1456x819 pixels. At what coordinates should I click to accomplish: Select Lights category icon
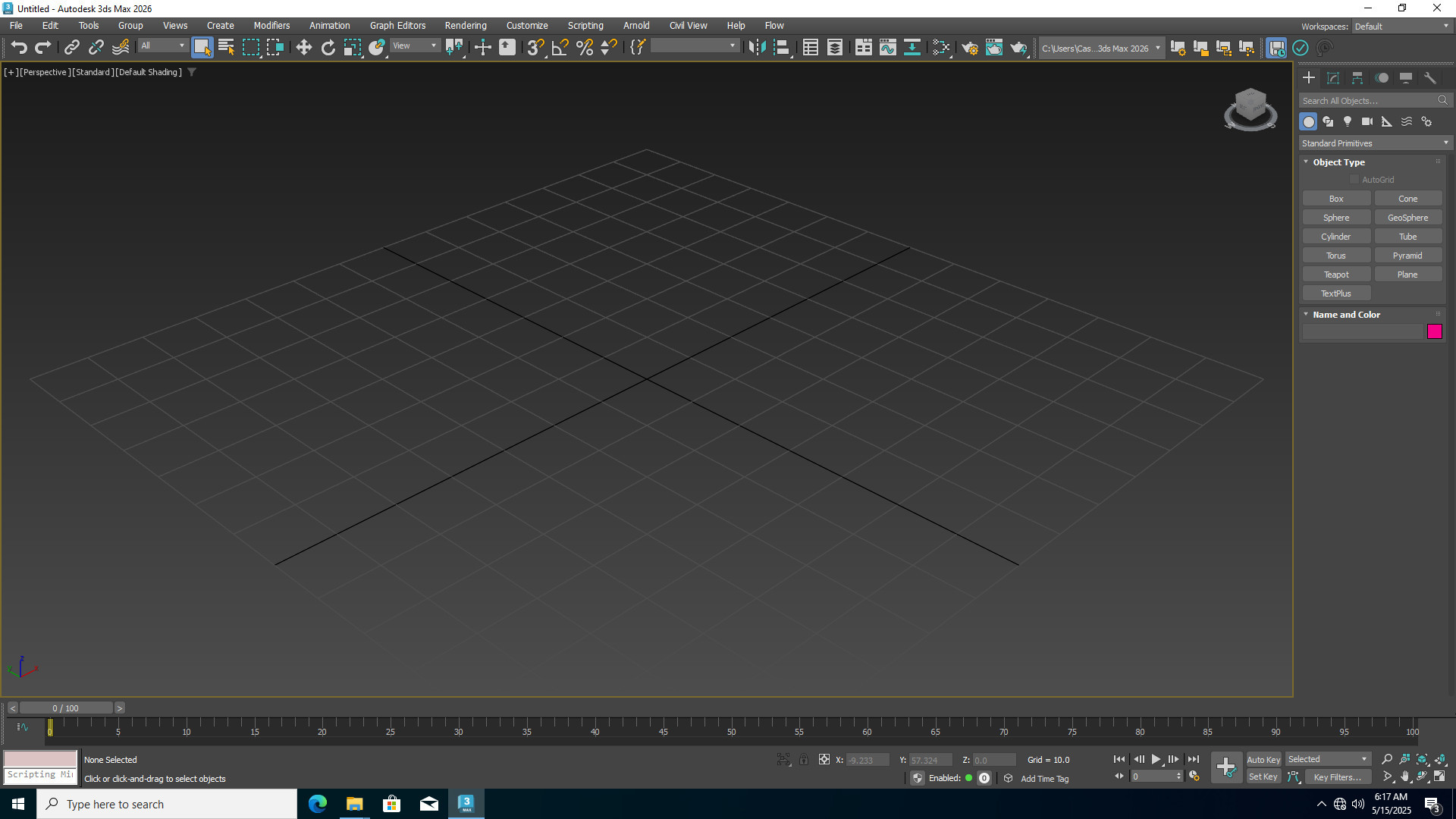[x=1348, y=121]
